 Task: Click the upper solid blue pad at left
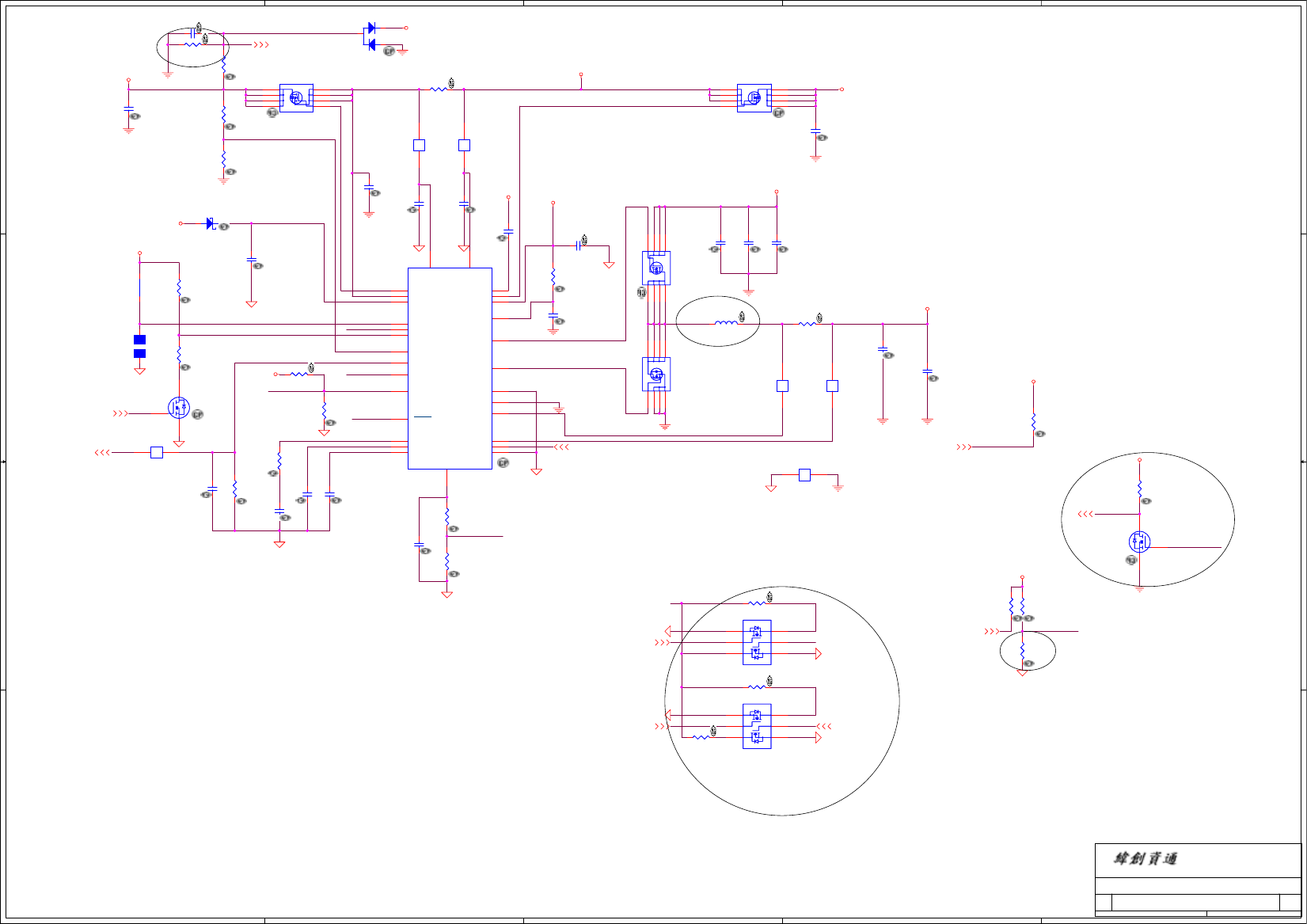click(139, 340)
